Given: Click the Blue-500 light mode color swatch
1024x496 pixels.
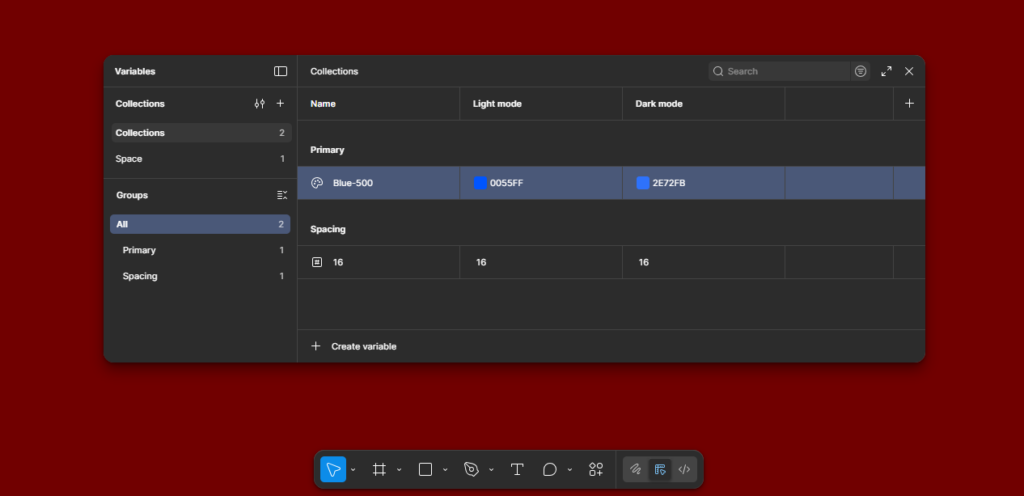Looking at the screenshot, I should [480, 183].
